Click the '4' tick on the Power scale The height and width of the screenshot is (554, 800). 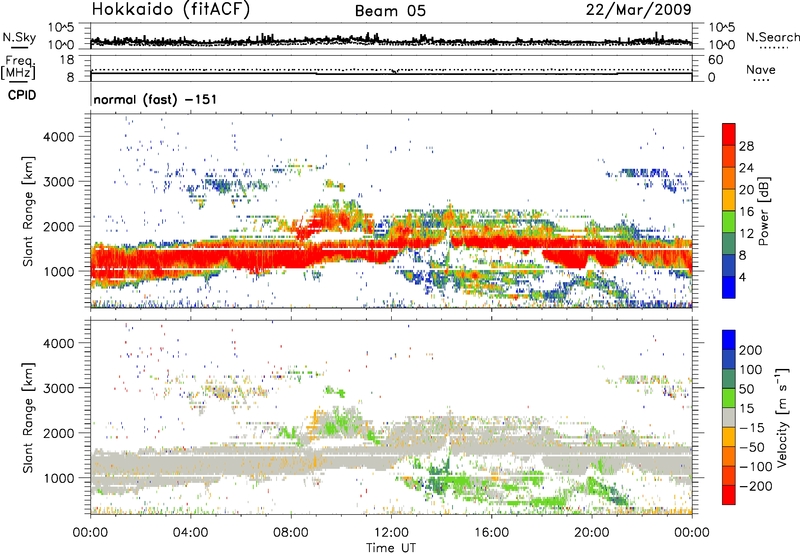click(x=742, y=277)
